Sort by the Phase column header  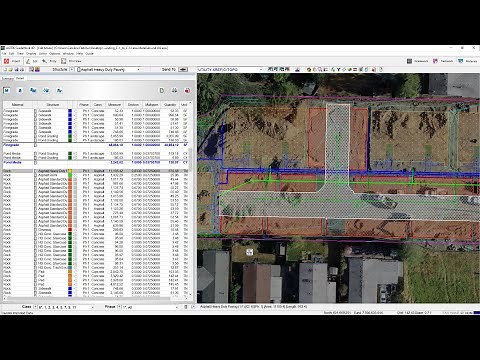pyautogui.click(x=84, y=105)
